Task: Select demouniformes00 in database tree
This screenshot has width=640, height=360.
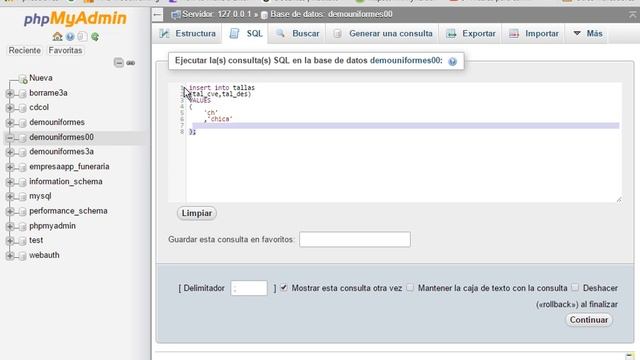Action: point(61,138)
